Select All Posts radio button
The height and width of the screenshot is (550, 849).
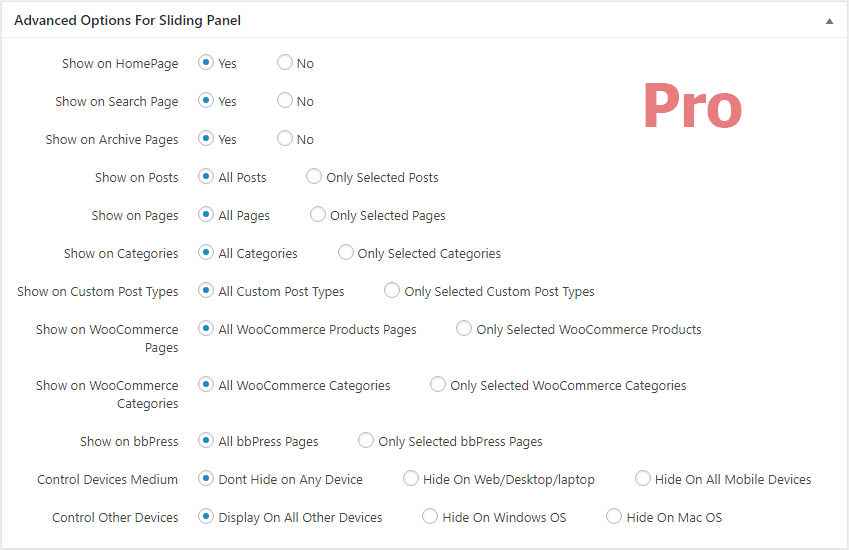coord(206,176)
